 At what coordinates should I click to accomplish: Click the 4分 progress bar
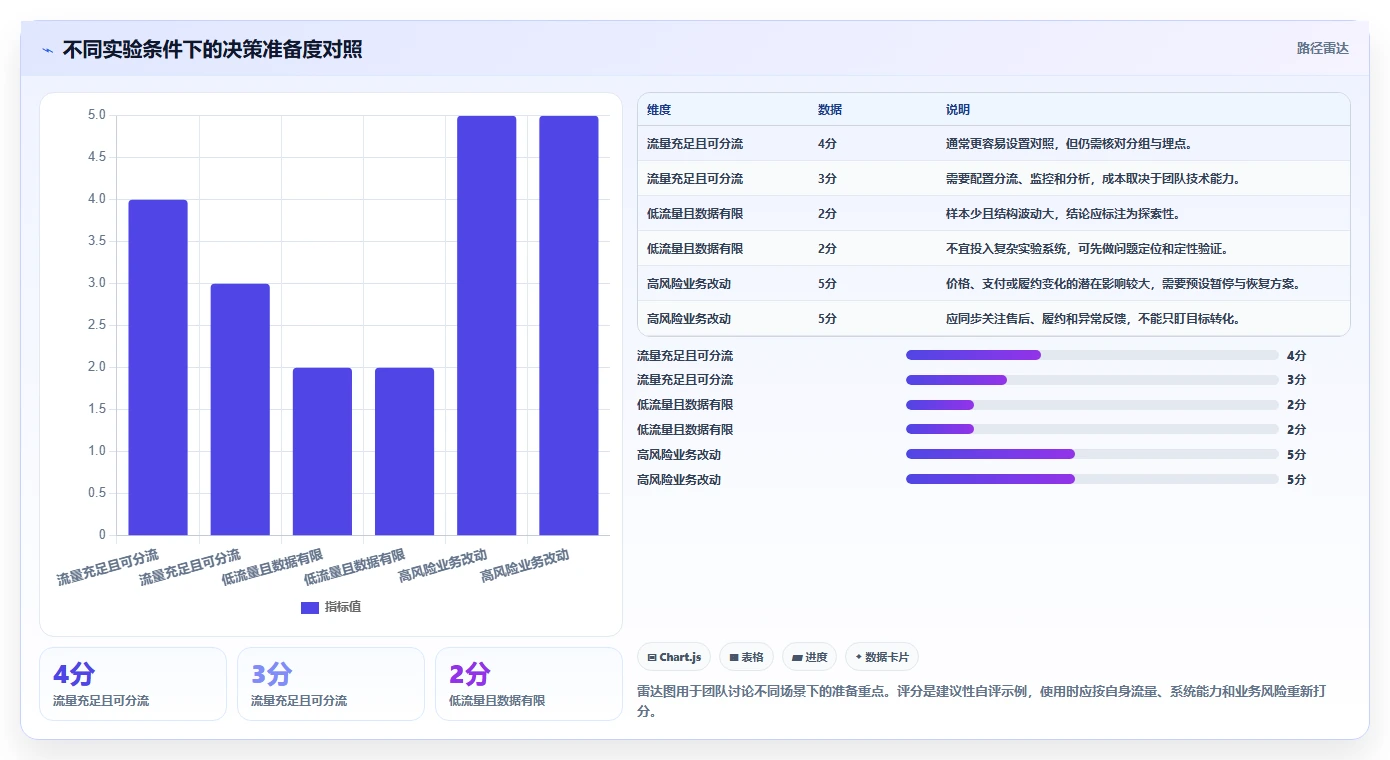coord(1092,355)
